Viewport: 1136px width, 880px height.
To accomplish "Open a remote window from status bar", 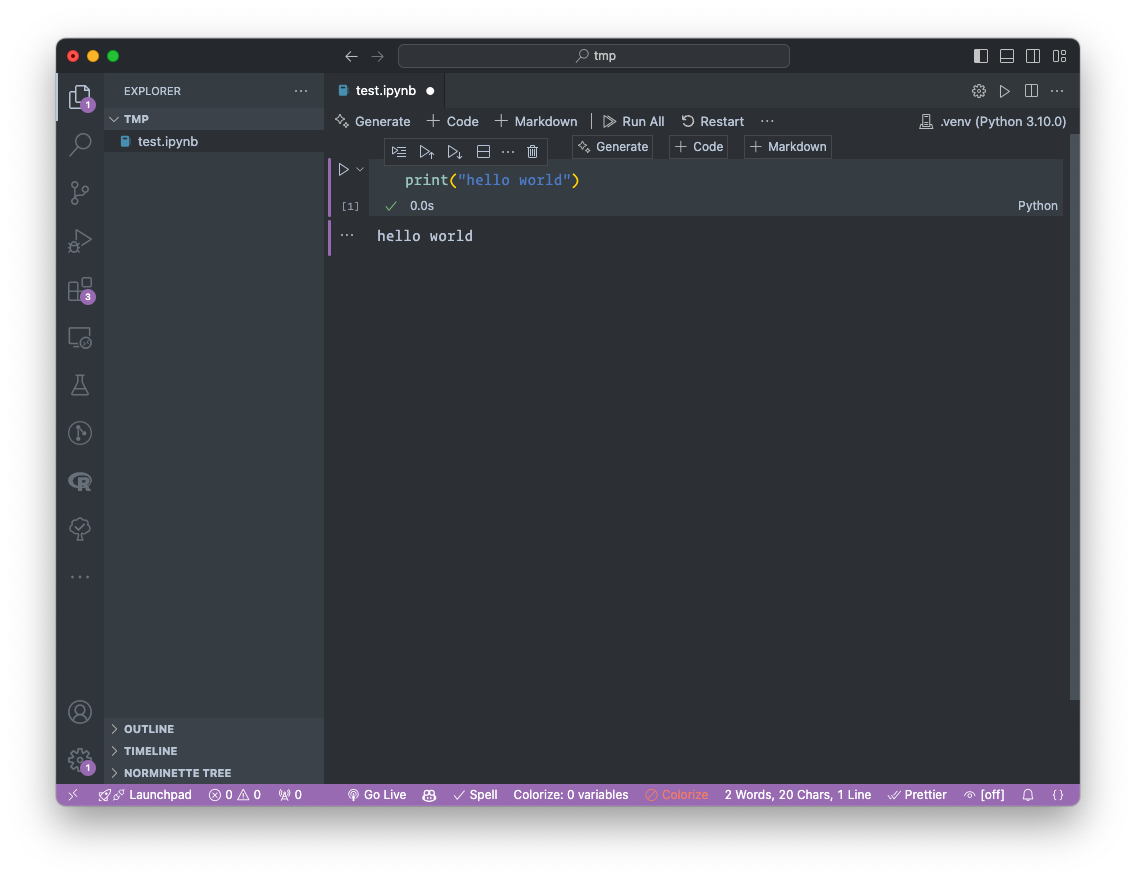I will (73, 795).
